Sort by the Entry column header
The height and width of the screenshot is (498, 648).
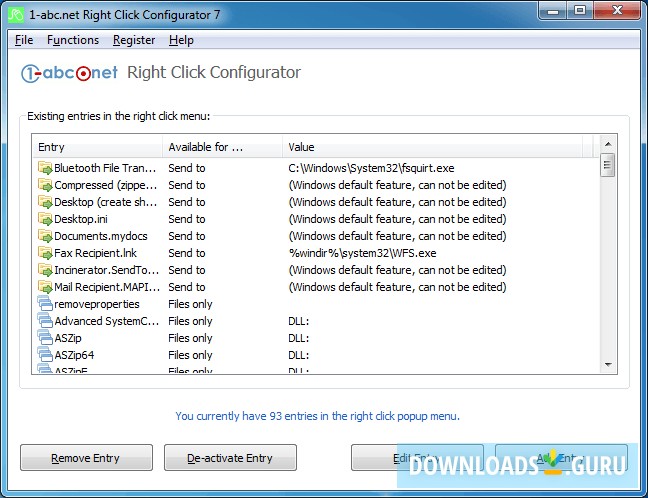click(98, 147)
